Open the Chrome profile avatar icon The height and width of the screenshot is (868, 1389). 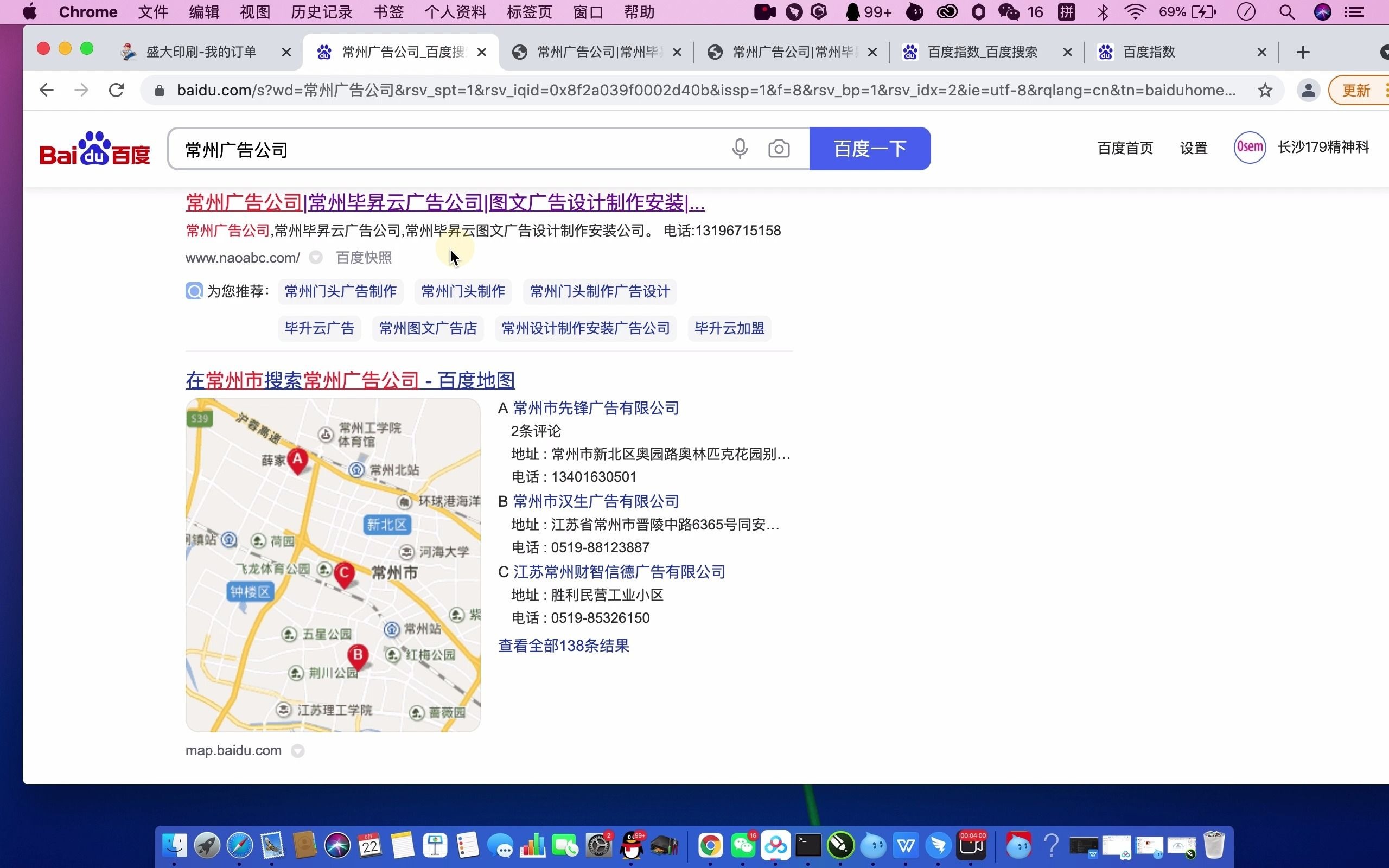pyautogui.click(x=1308, y=90)
